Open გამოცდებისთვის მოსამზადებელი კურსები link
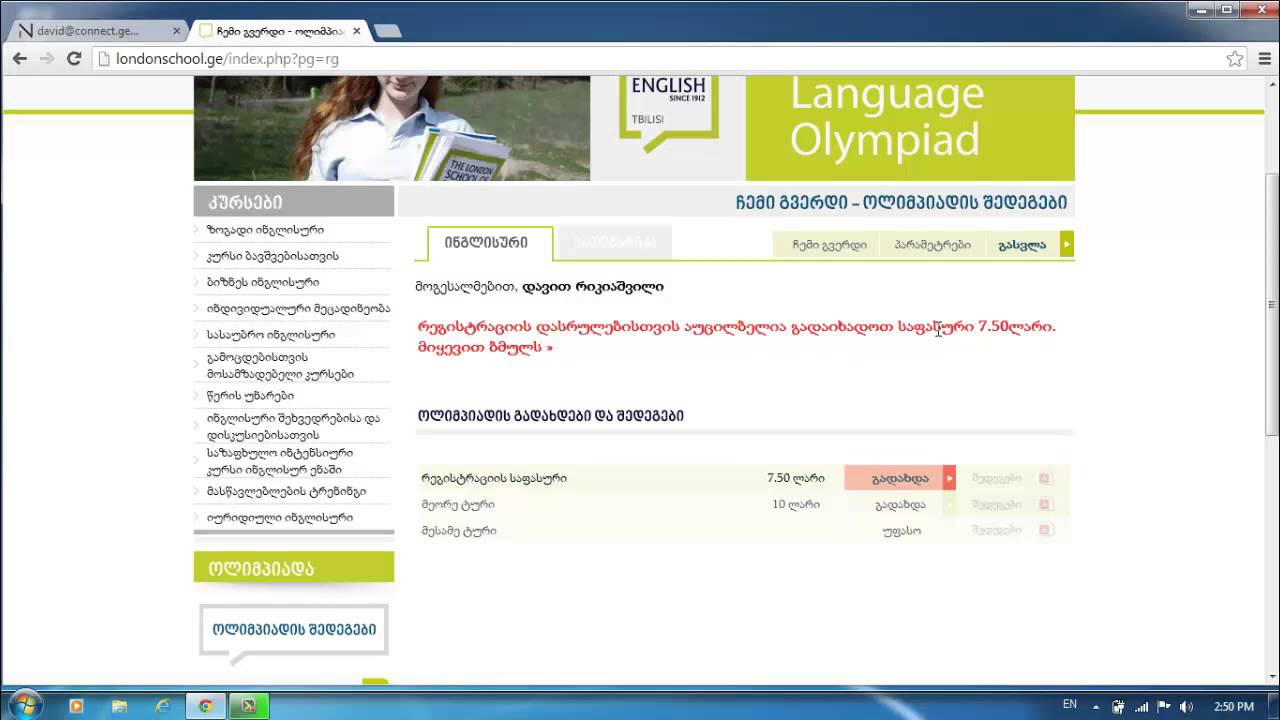The height and width of the screenshot is (720, 1280). point(280,365)
